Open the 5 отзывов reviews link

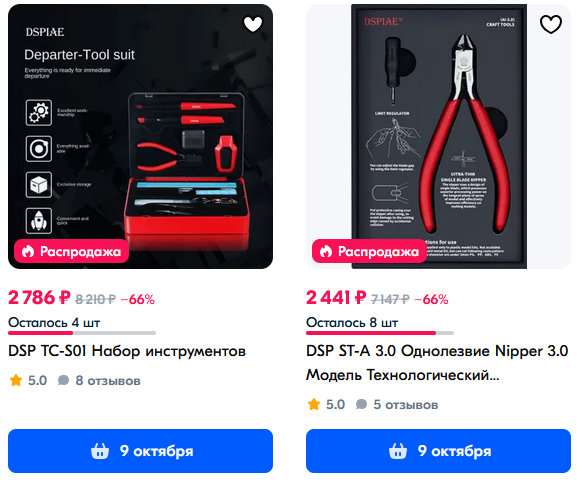pyautogui.click(x=397, y=404)
